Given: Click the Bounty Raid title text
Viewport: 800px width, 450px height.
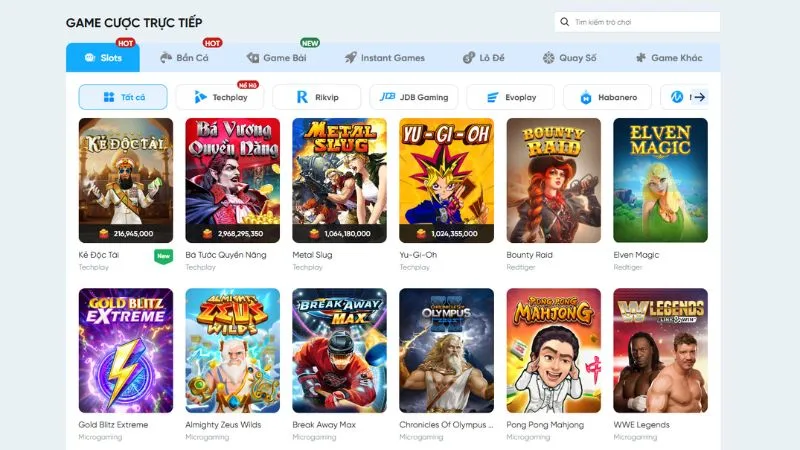Looking at the screenshot, I should pos(529,255).
